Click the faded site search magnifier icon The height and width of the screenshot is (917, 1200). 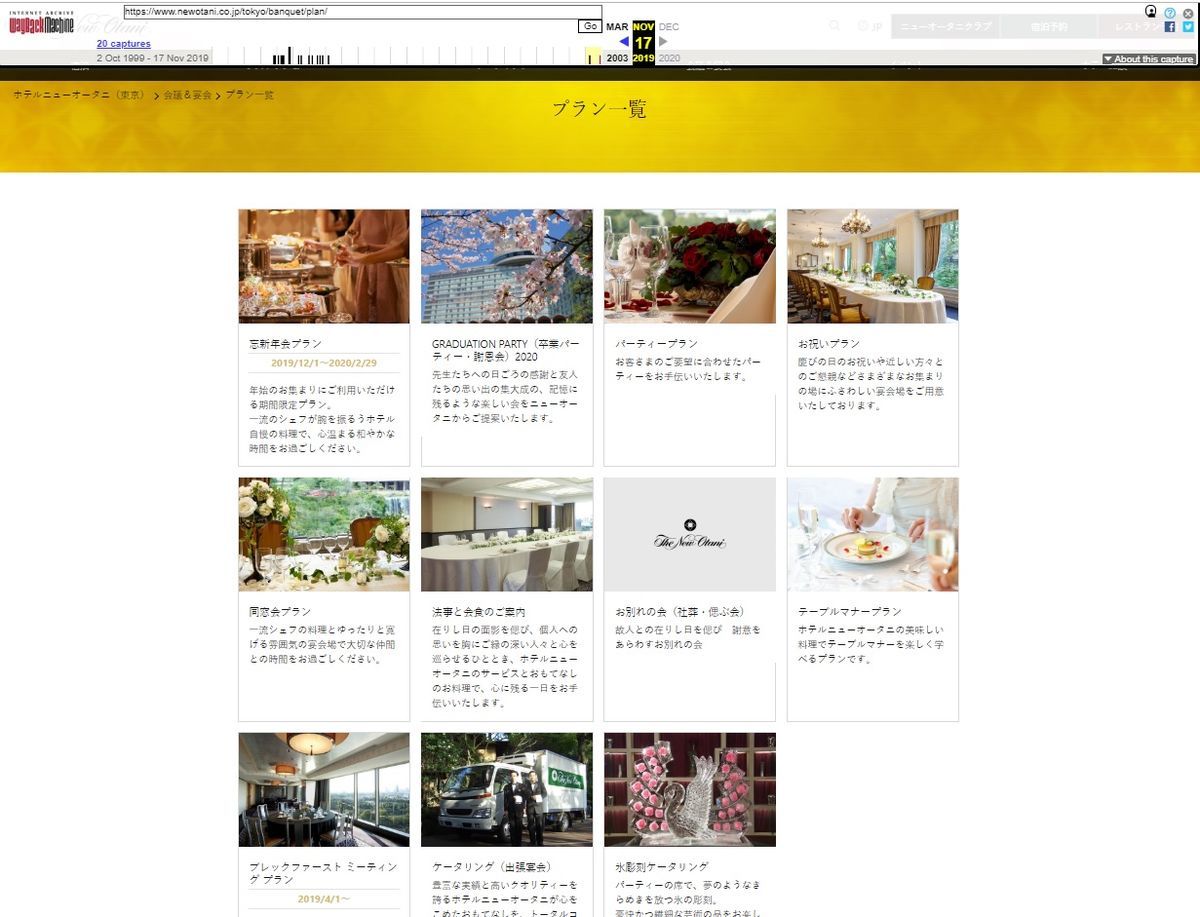835,26
